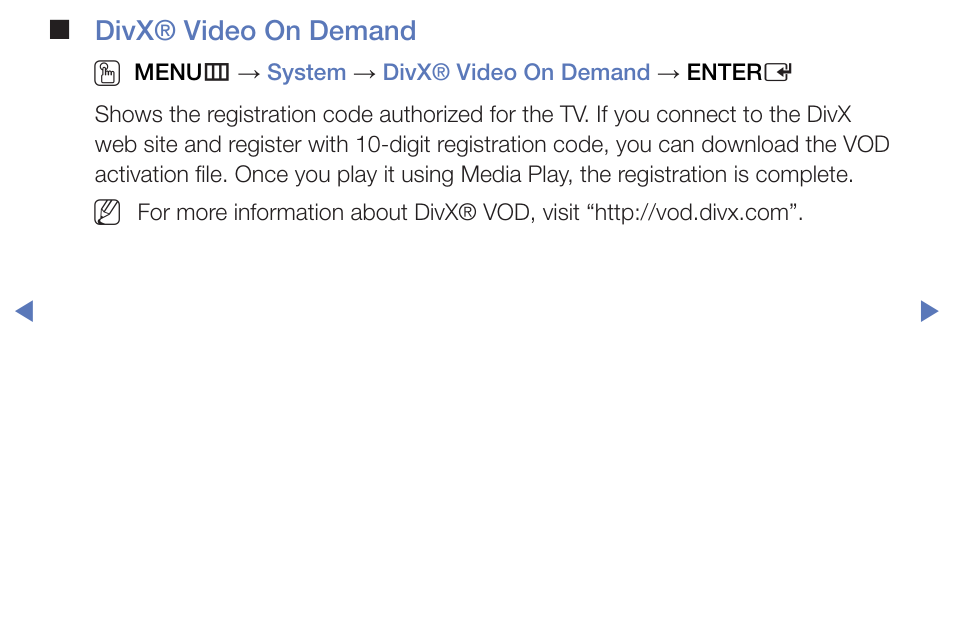The image size is (954, 624).
Task: Open DivX® Video On Demand in the menu path
Action: point(516,72)
